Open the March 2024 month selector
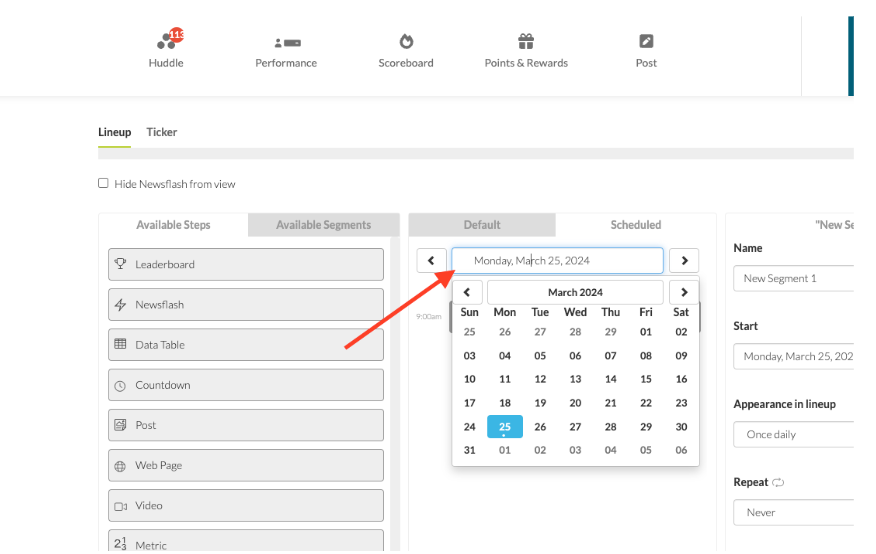The width and height of the screenshot is (876, 554). point(575,292)
